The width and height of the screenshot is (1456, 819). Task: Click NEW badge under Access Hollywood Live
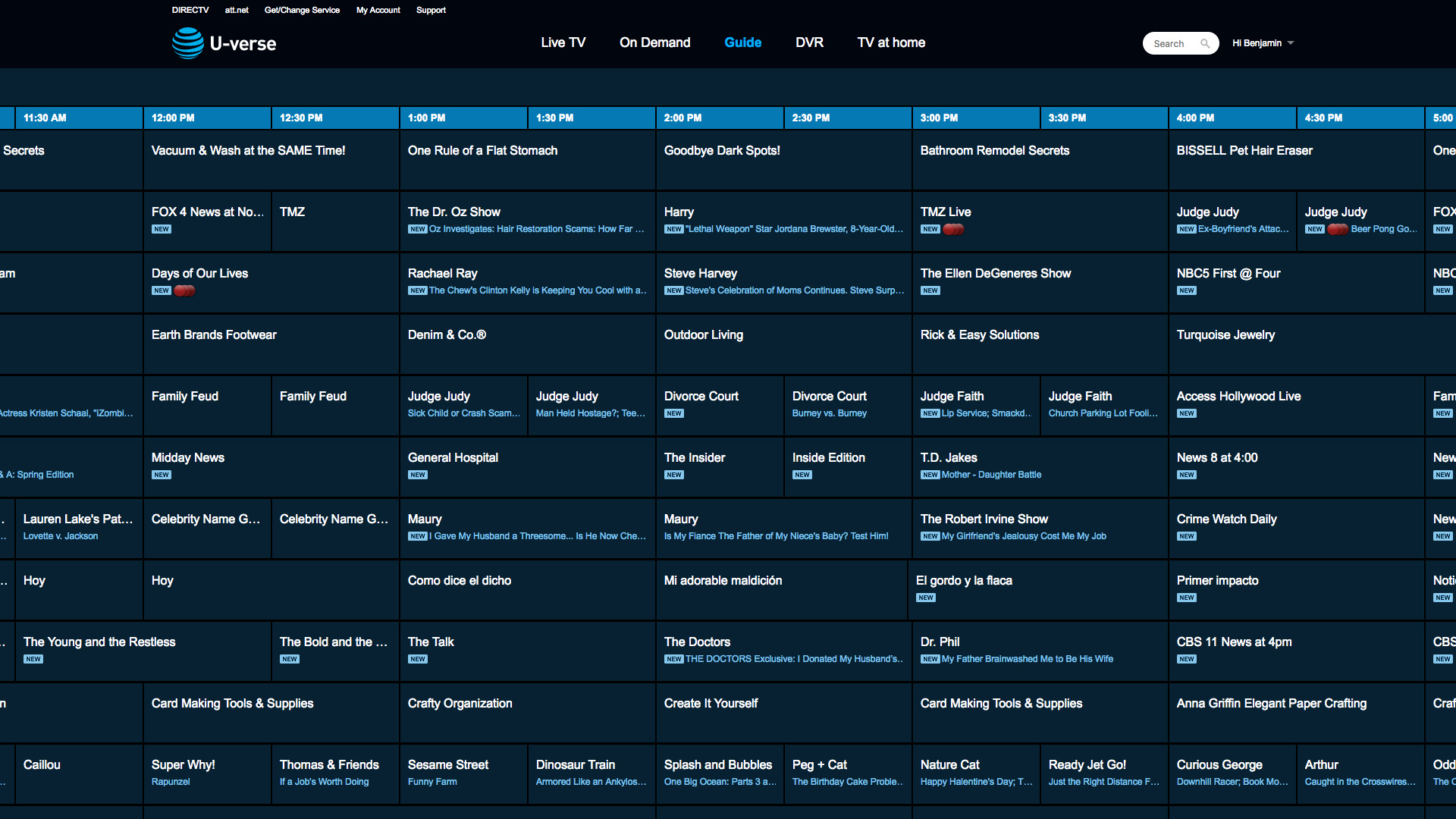coord(1187,413)
